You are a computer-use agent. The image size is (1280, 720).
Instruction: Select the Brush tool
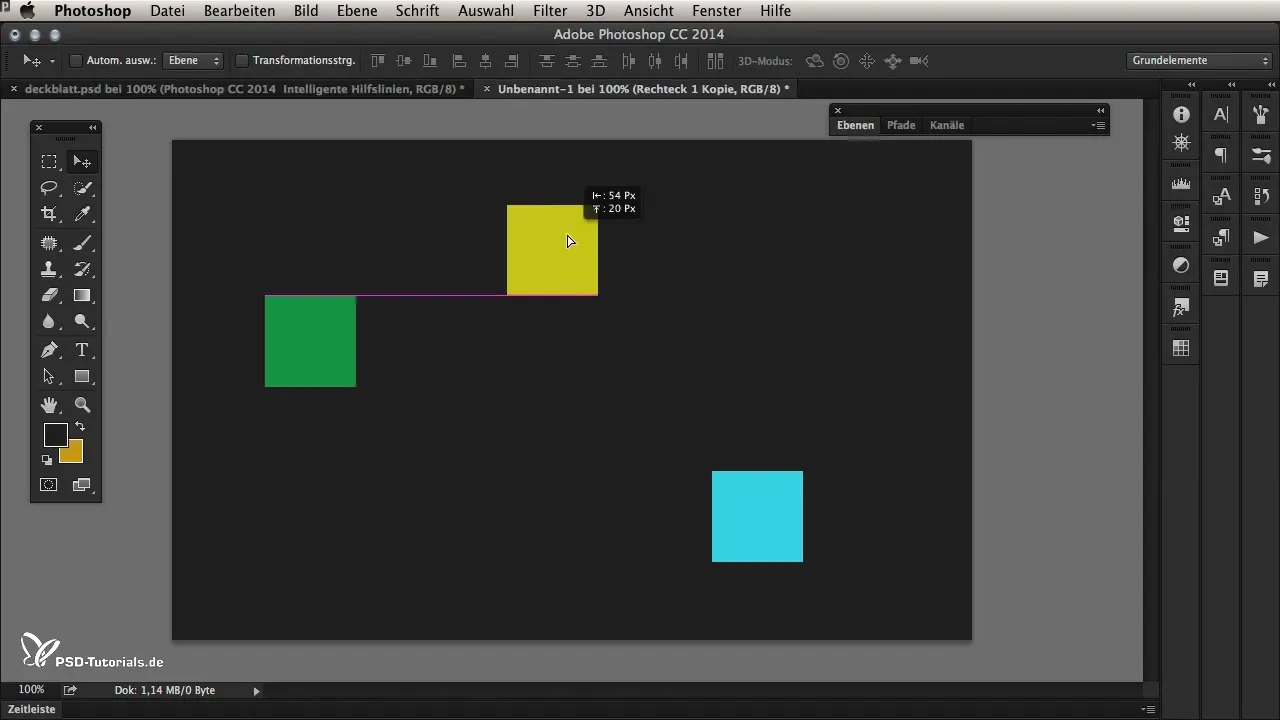[x=82, y=242]
